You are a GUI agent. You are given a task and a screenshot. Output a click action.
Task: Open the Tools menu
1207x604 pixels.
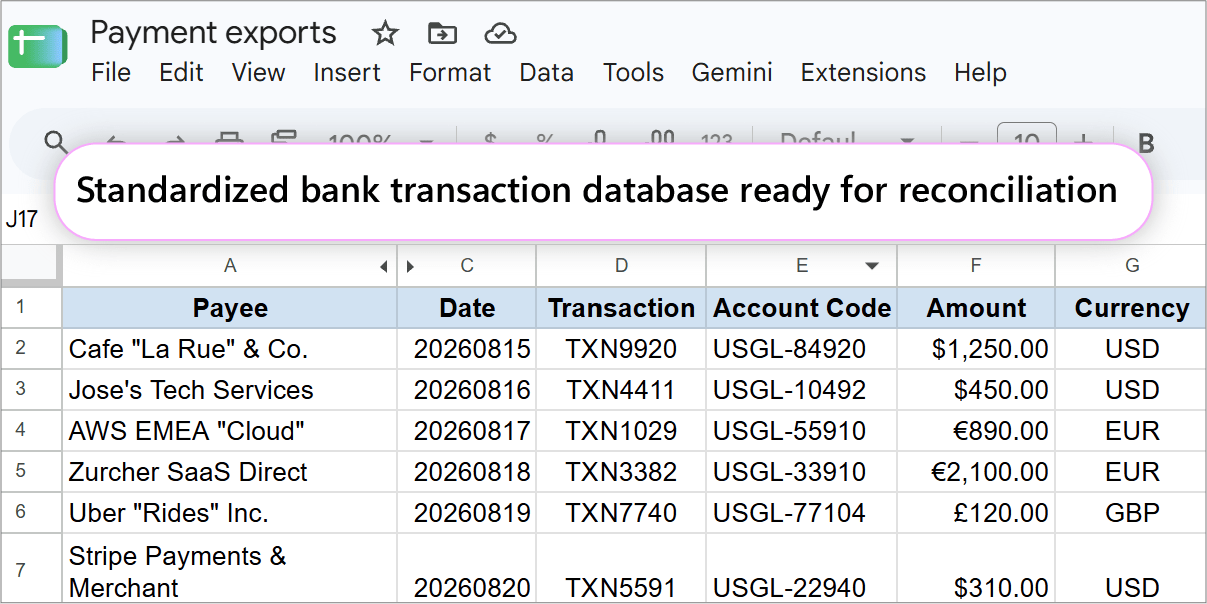click(633, 73)
